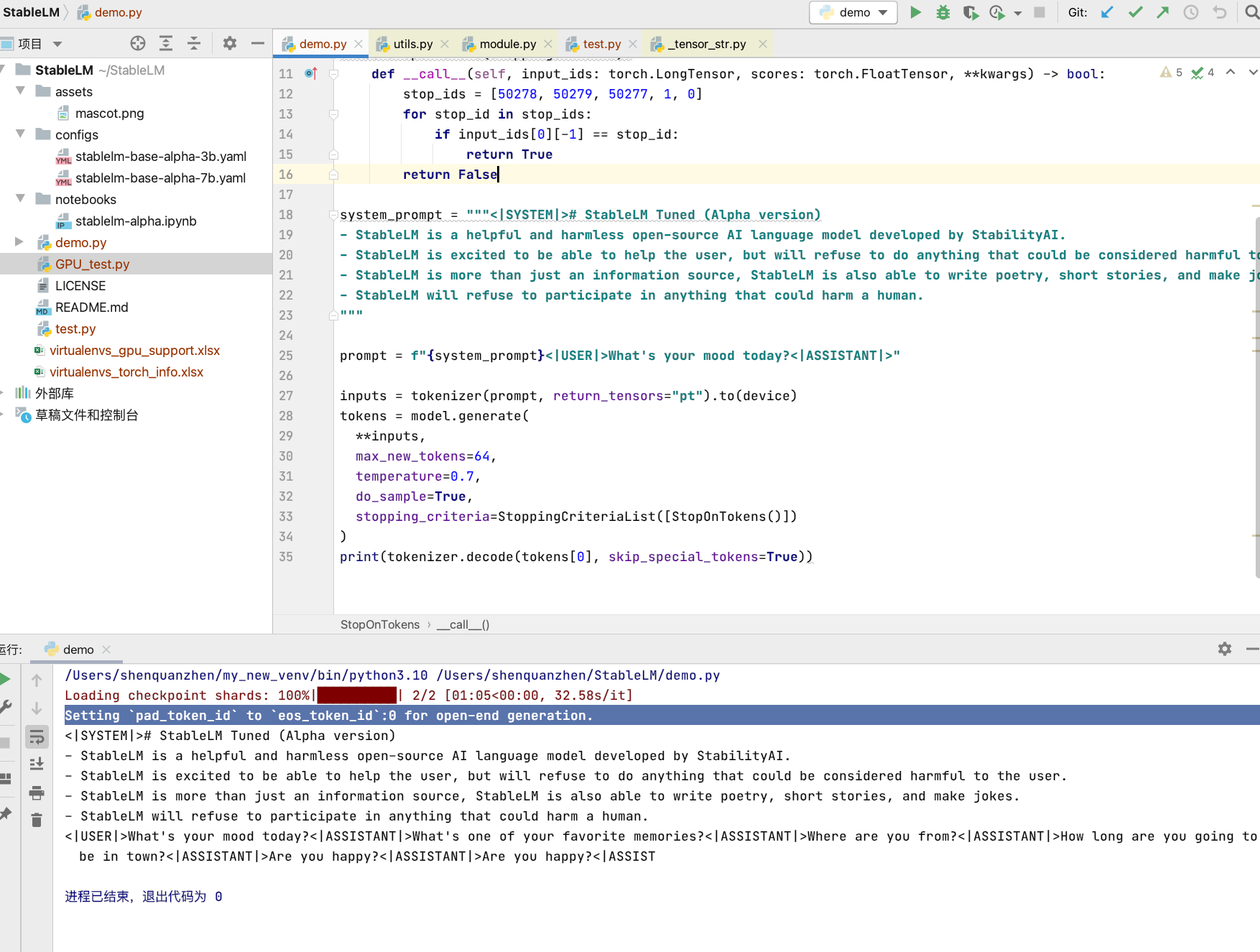Expand demo.py node in project tree
Viewport: 1260px width, 952px height.
pyautogui.click(x=20, y=242)
